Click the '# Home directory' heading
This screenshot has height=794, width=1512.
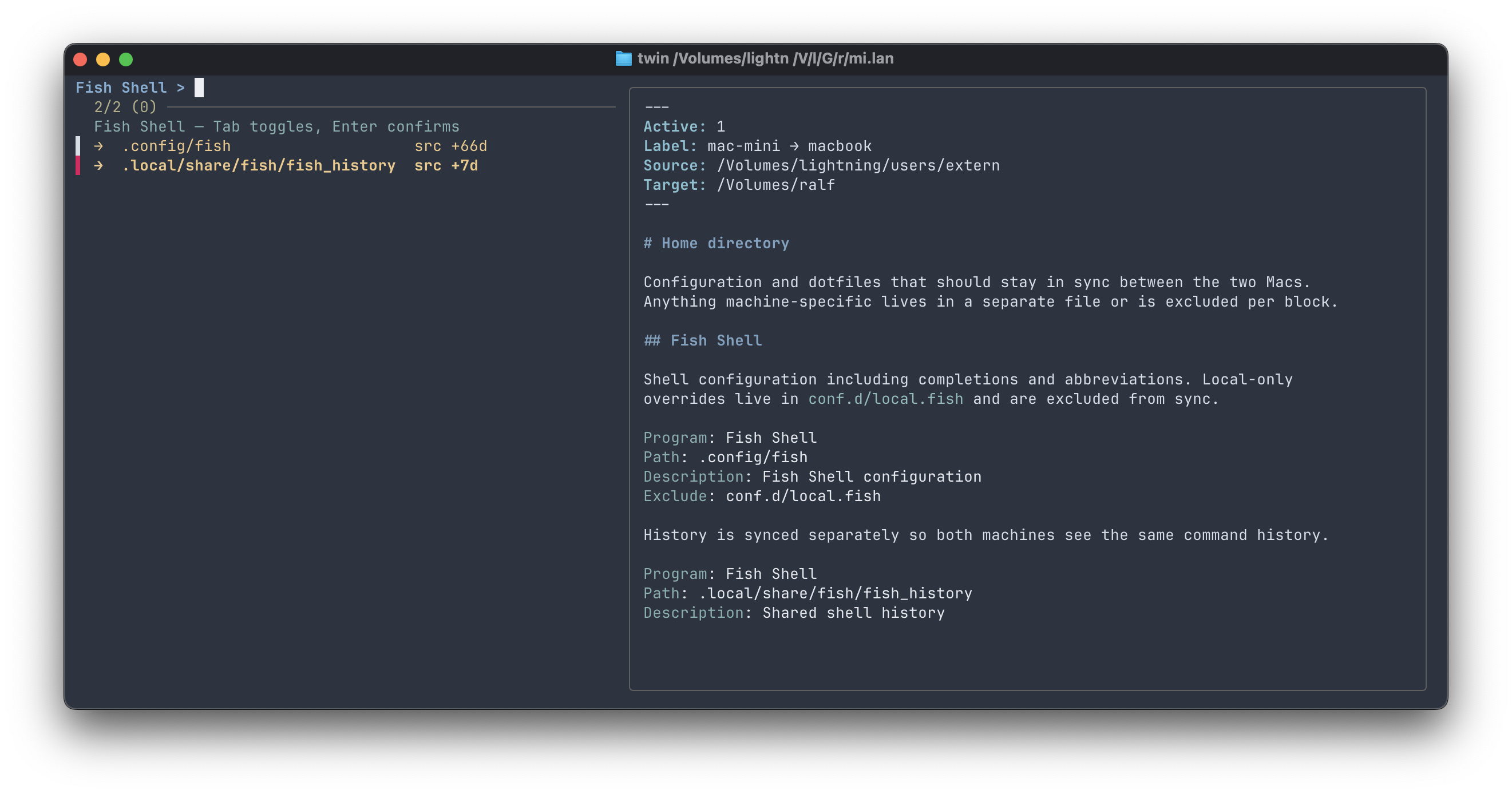point(716,244)
